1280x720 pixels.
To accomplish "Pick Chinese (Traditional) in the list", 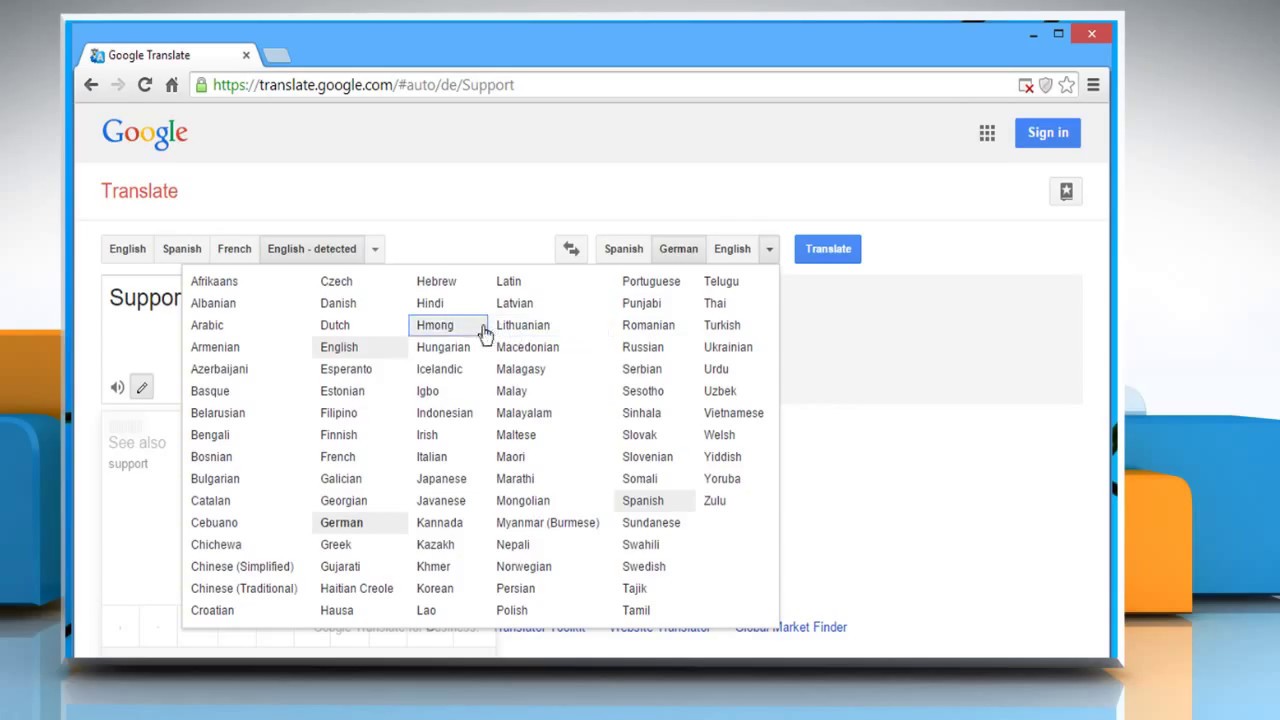I will pos(244,588).
